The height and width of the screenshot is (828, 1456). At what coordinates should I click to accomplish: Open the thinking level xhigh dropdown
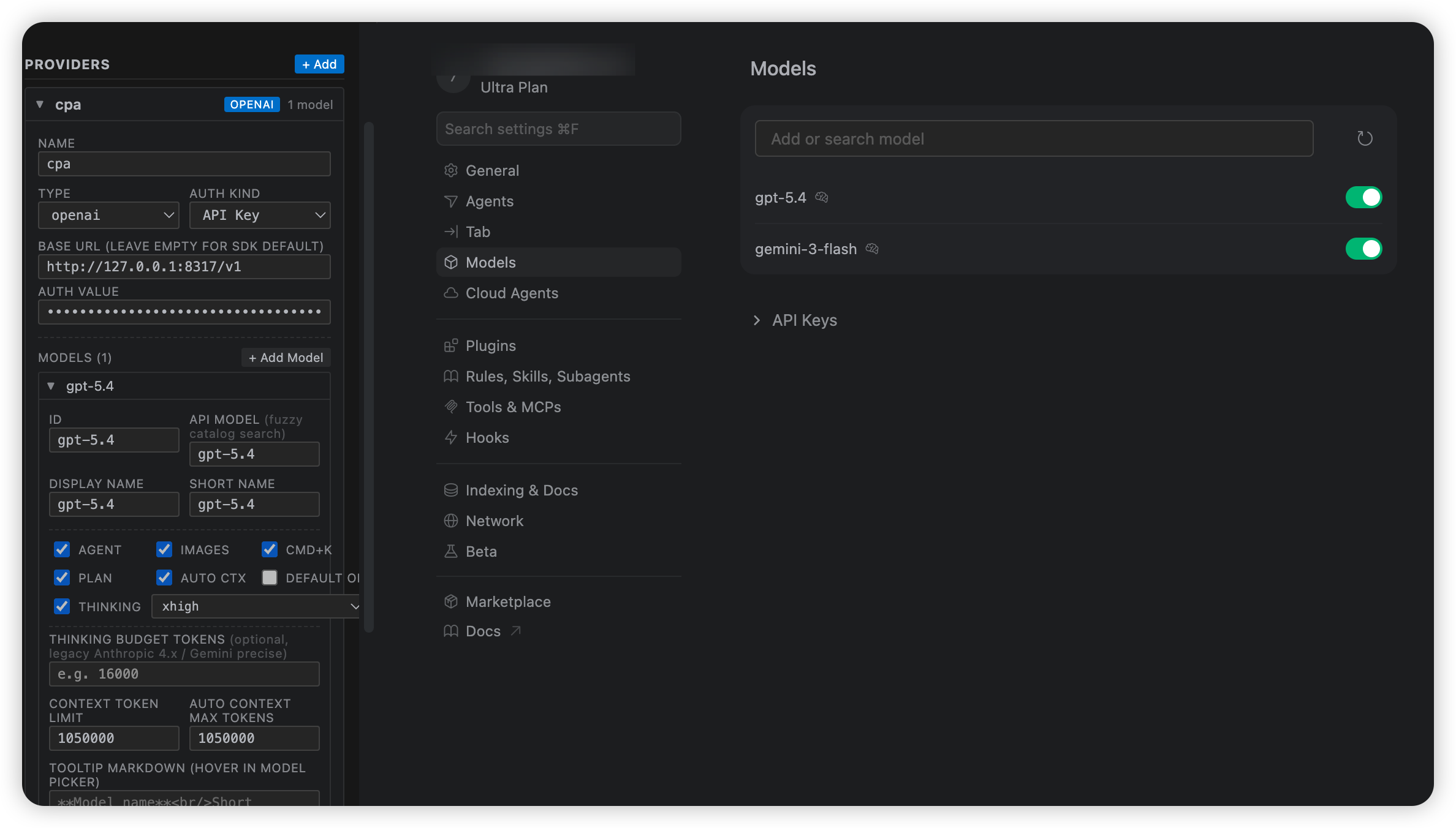256,606
